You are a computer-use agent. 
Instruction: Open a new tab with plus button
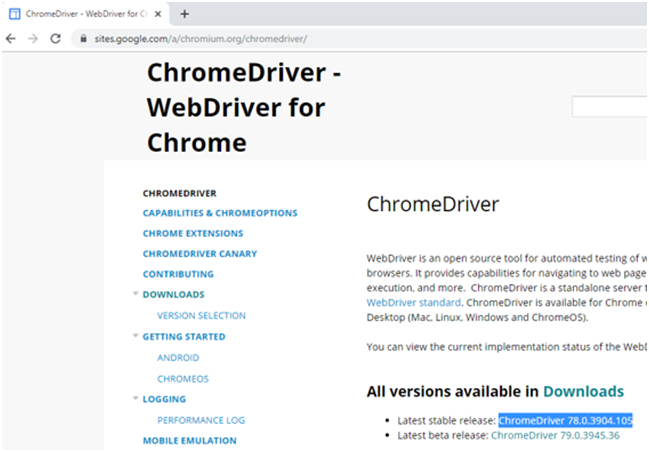coord(185,14)
